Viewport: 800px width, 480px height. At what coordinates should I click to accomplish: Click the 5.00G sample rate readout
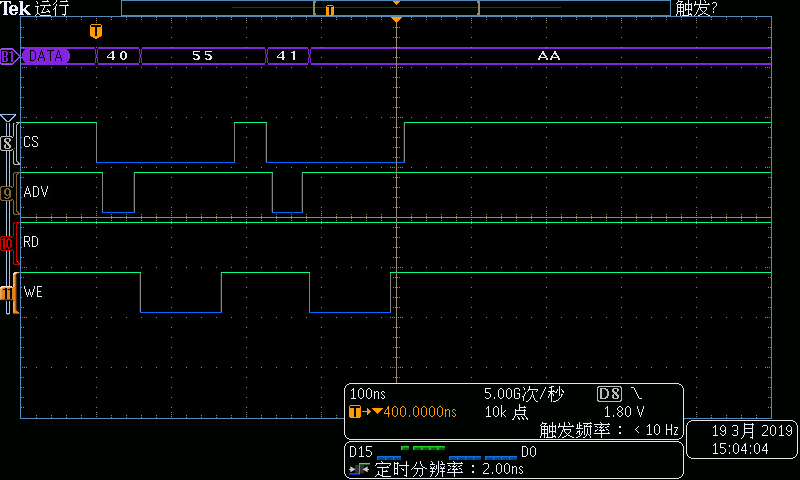coord(523,394)
